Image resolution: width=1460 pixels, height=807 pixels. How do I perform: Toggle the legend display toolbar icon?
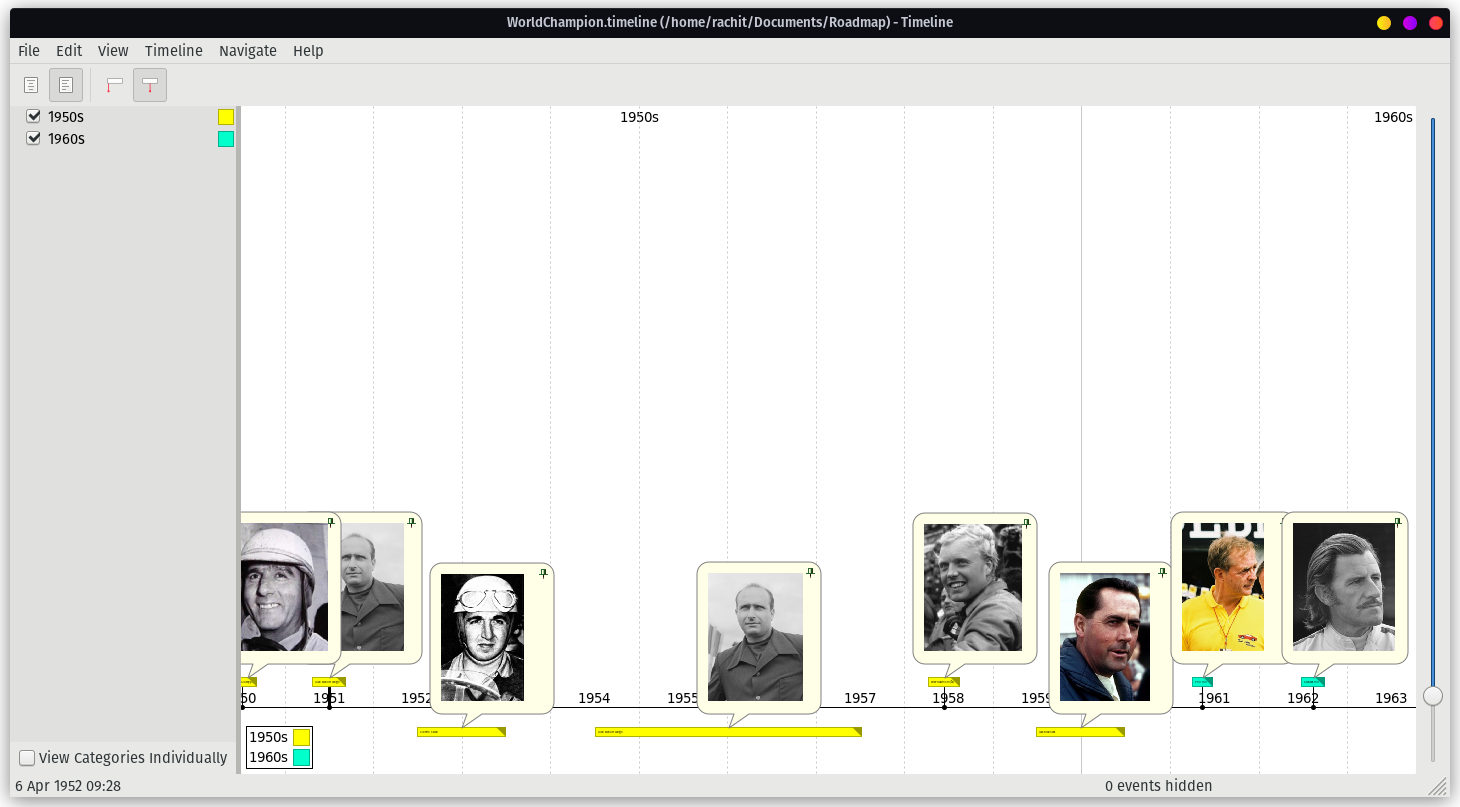pos(66,84)
